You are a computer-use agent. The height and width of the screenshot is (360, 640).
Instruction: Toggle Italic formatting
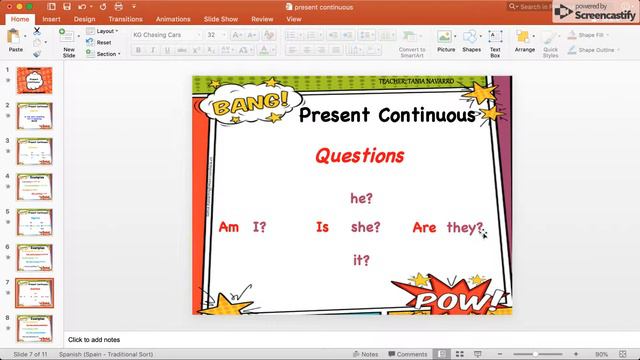(x=153, y=50)
